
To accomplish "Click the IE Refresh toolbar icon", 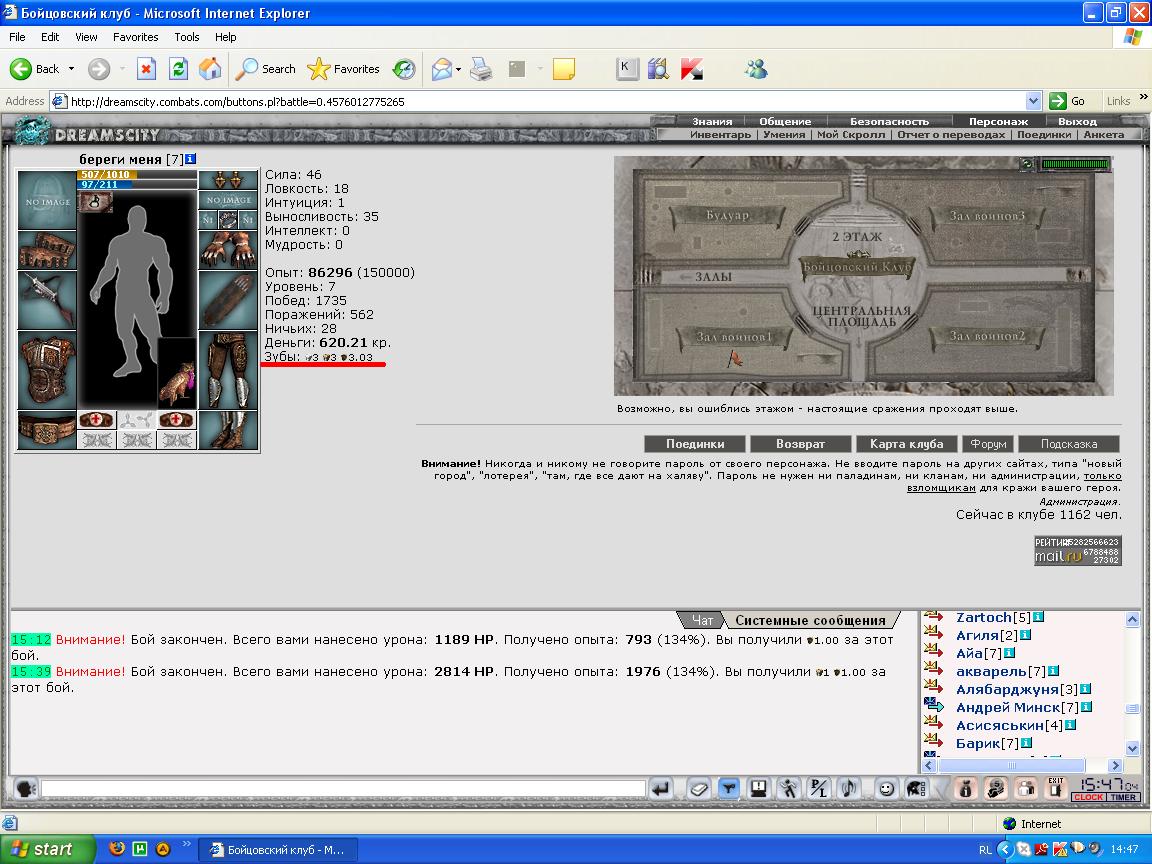I will 178,69.
